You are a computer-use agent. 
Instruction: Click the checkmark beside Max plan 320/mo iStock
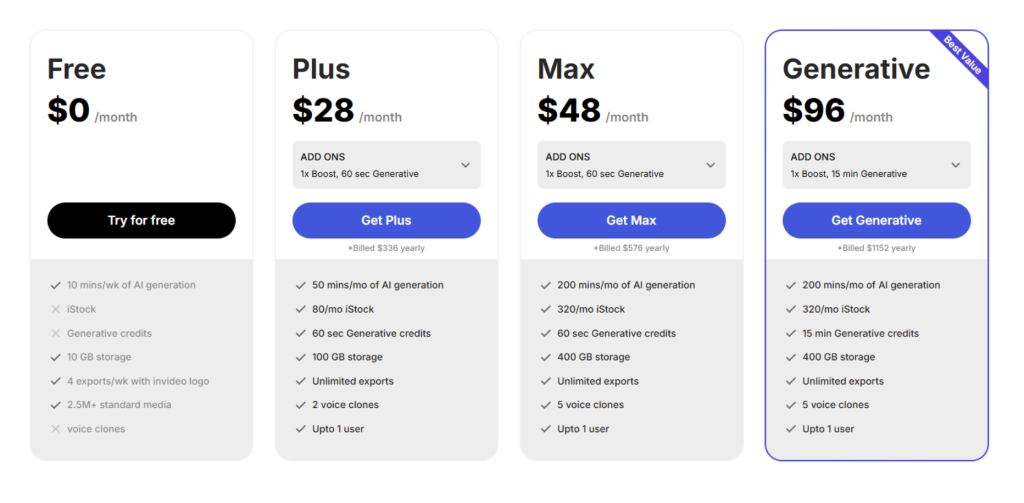[546, 309]
